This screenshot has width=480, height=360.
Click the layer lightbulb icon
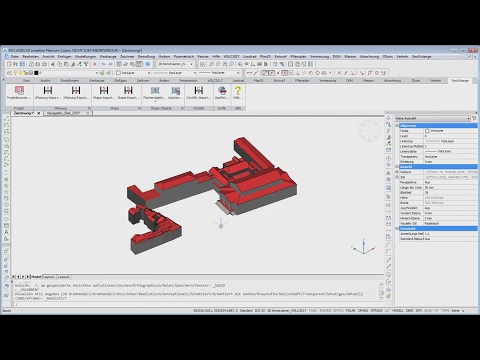15,73
